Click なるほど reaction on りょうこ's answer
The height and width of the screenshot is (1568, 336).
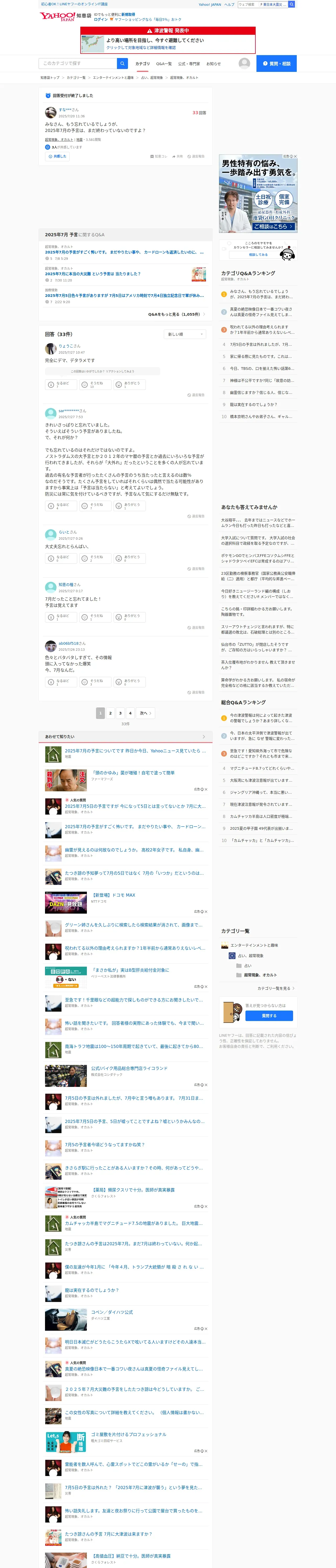tap(61, 384)
